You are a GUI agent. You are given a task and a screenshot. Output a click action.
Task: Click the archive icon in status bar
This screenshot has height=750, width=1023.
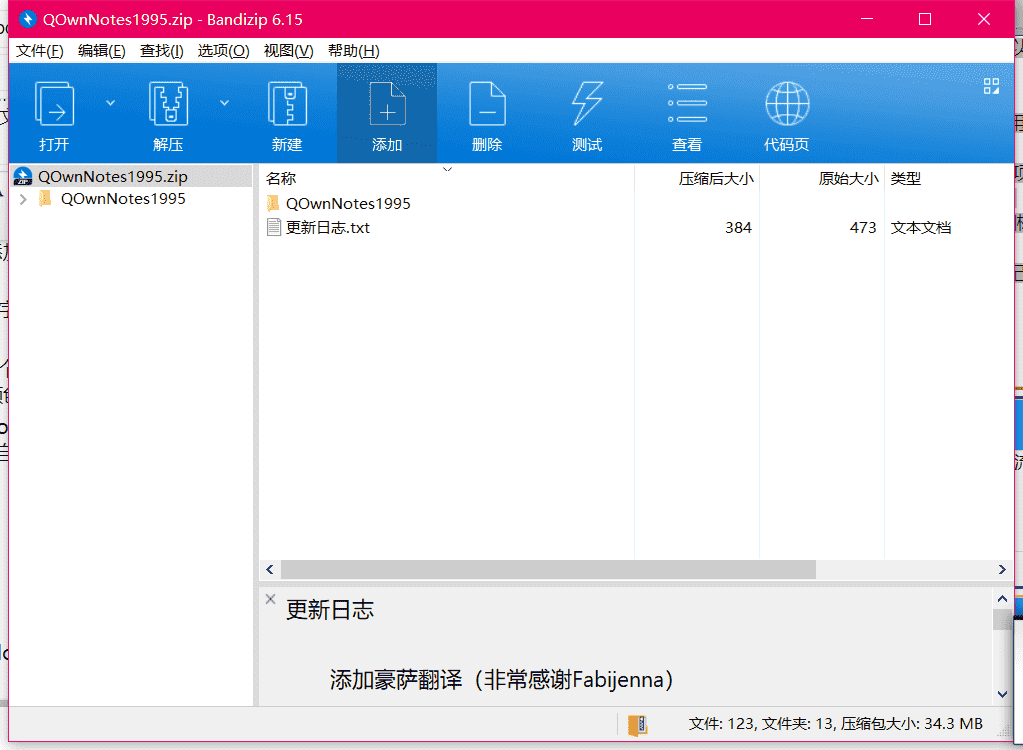[637, 725]
